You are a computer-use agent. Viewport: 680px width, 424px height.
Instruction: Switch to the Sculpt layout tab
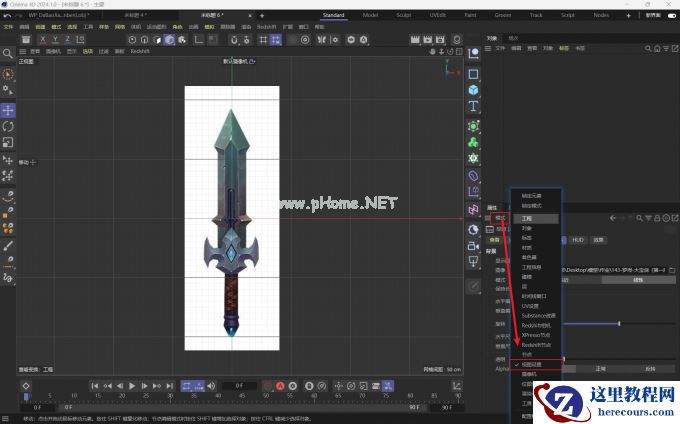pyautogui.click(x=403, y=15)
